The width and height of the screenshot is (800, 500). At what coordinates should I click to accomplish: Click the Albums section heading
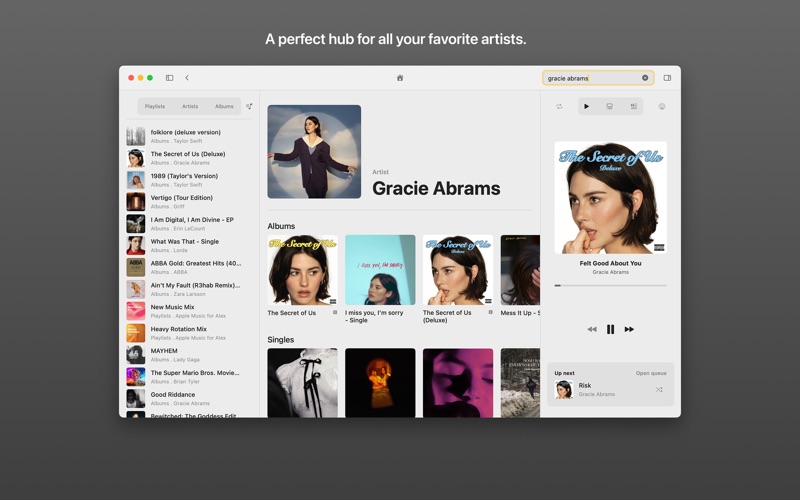pos(281,226)
